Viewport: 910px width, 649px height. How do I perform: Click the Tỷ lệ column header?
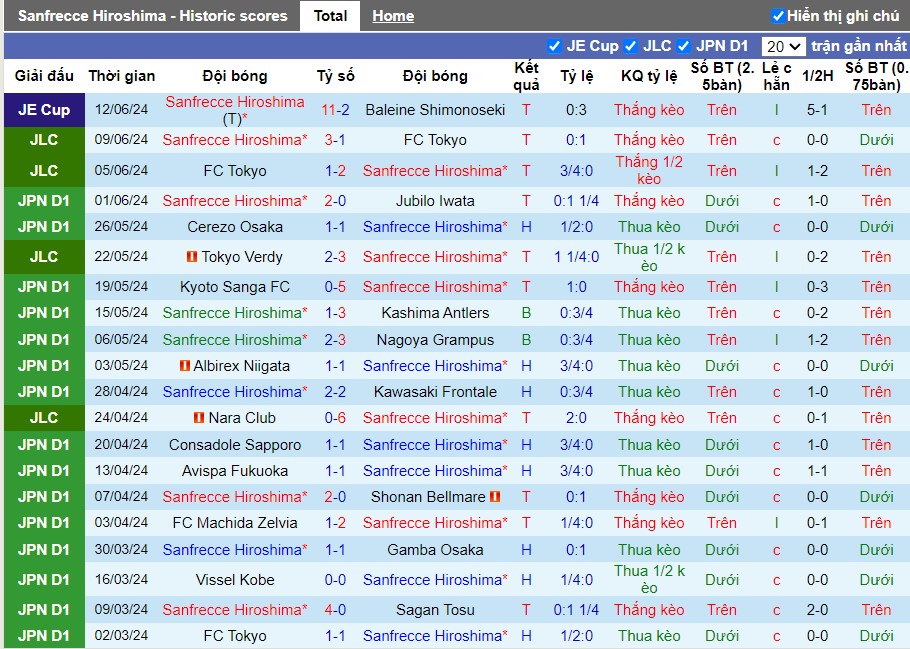[577, 75]
